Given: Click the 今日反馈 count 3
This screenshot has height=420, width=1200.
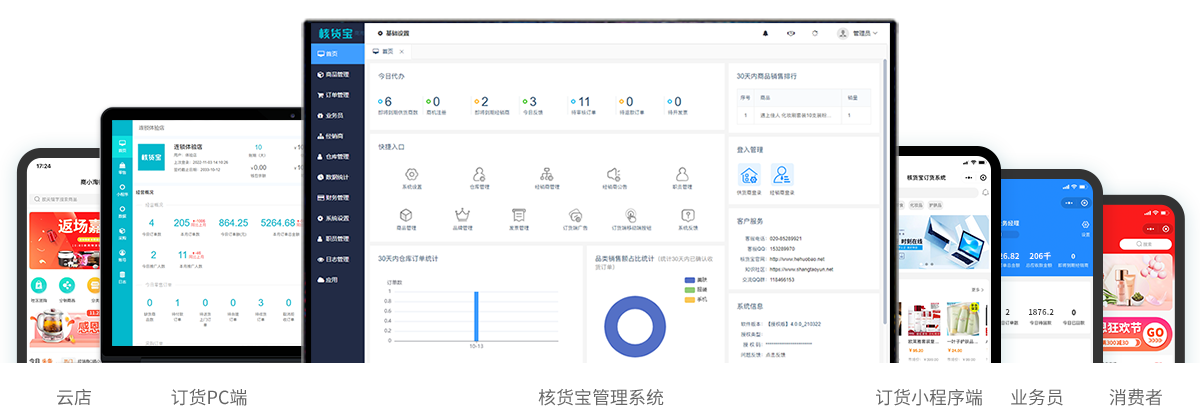Looking at the screenshot, I should pos(533,101).
